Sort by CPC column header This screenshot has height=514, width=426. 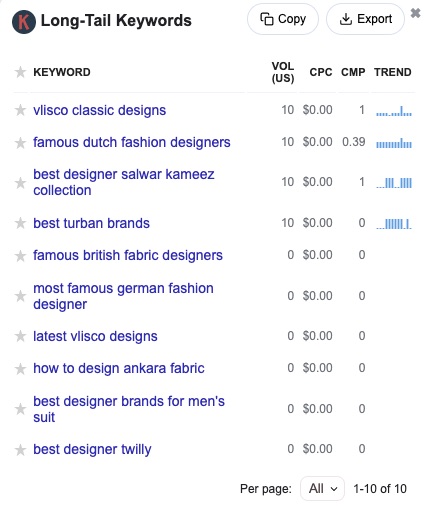point(321,72)
